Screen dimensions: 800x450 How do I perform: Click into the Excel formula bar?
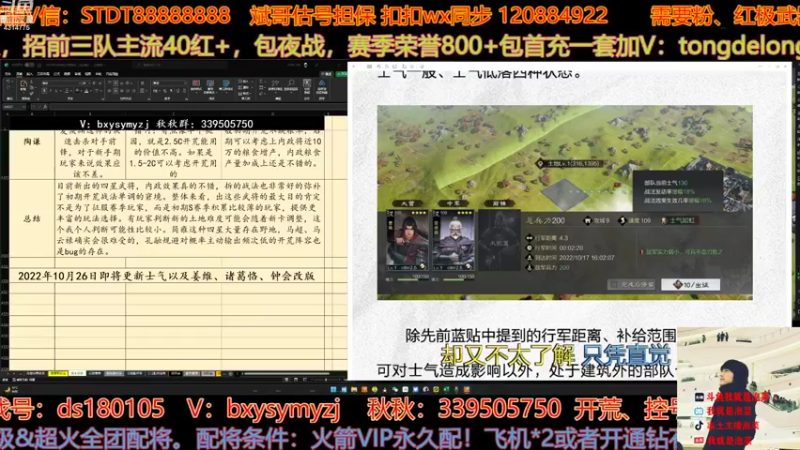(x=196, y=107)
